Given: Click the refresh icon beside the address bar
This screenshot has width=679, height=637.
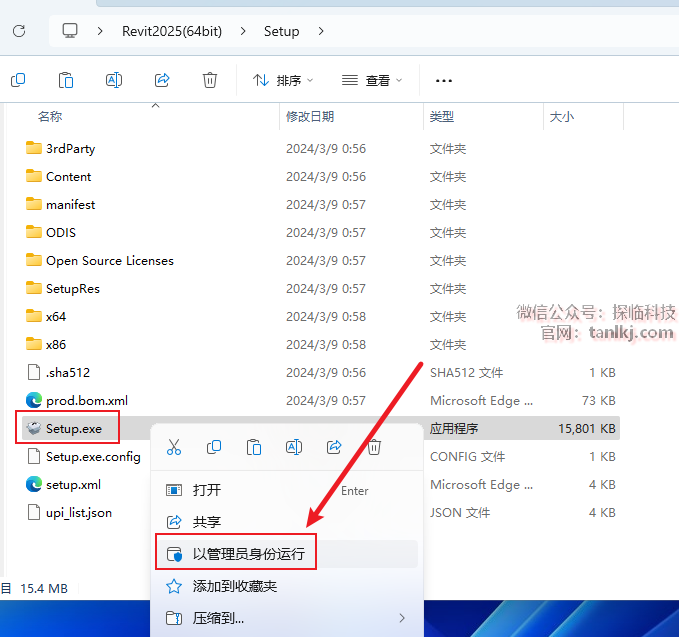Looking at the screenshot, I should point(18,31).
